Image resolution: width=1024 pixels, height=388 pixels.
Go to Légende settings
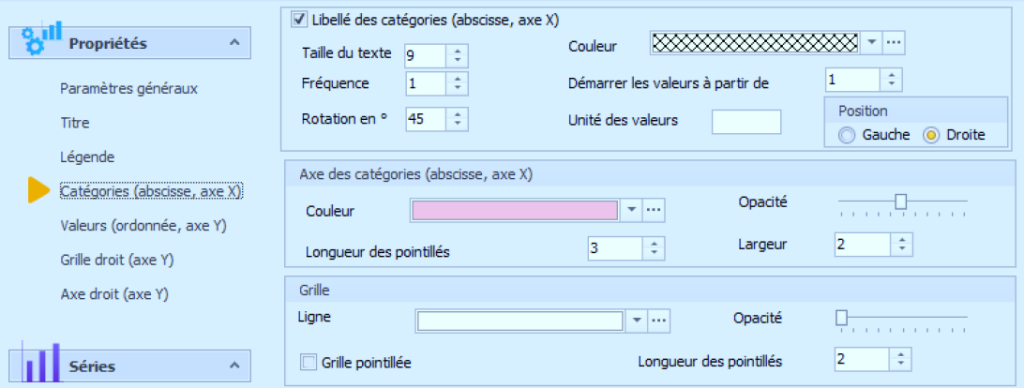(x=87, y=157)
